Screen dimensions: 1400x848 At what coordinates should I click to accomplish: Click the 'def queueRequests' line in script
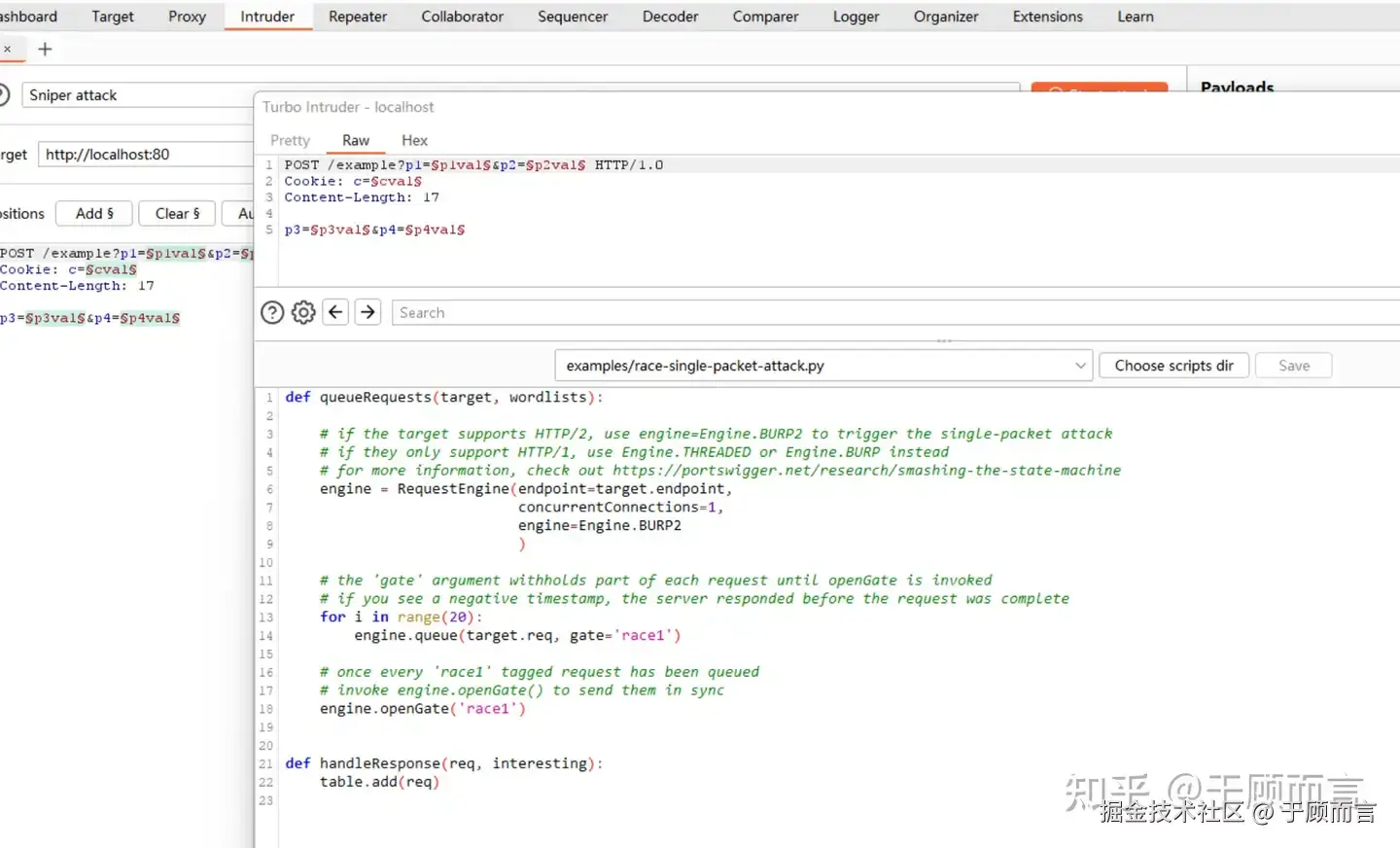coord(444,397)
